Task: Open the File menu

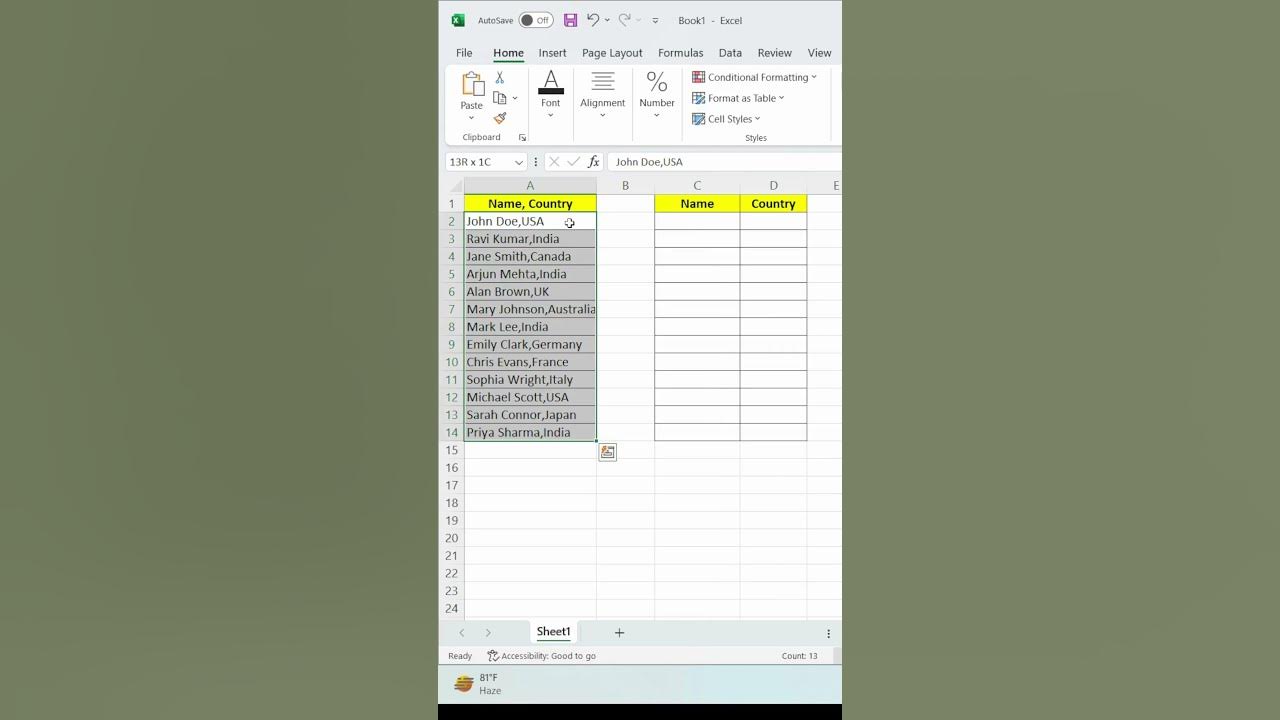Action: pos(464,53)
